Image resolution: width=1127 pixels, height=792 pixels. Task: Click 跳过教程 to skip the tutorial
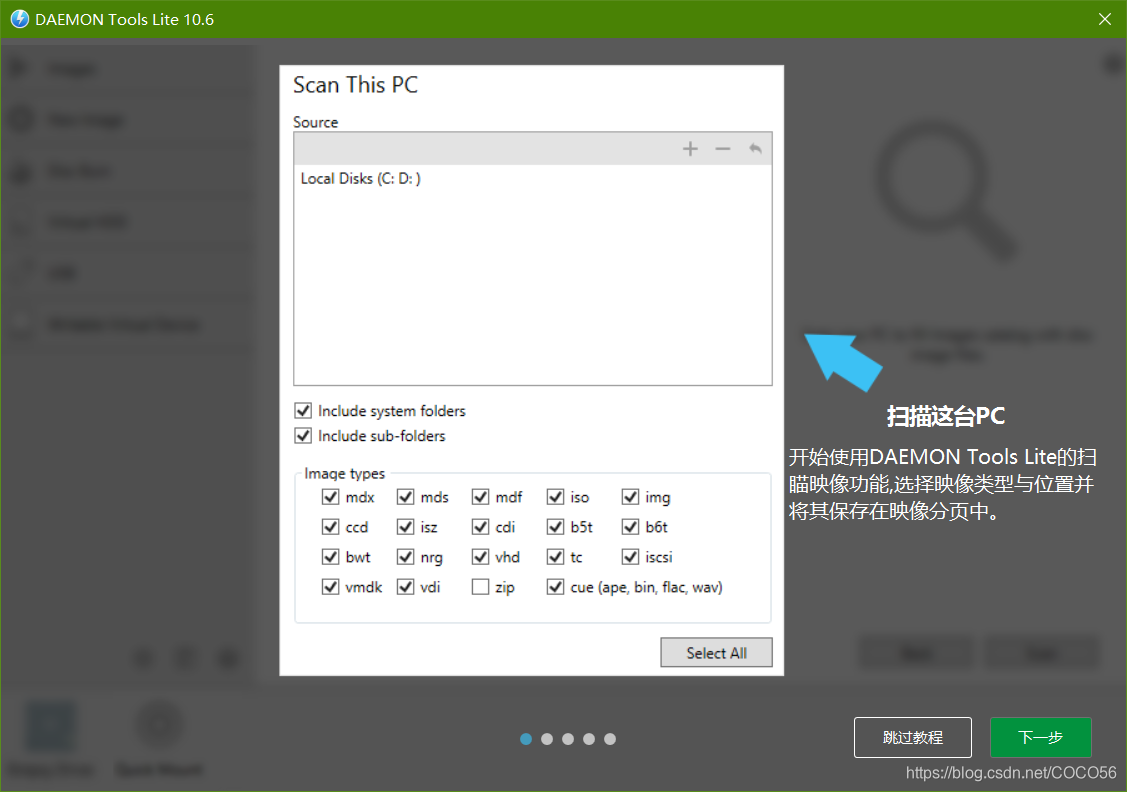click(x=913, y=737)
